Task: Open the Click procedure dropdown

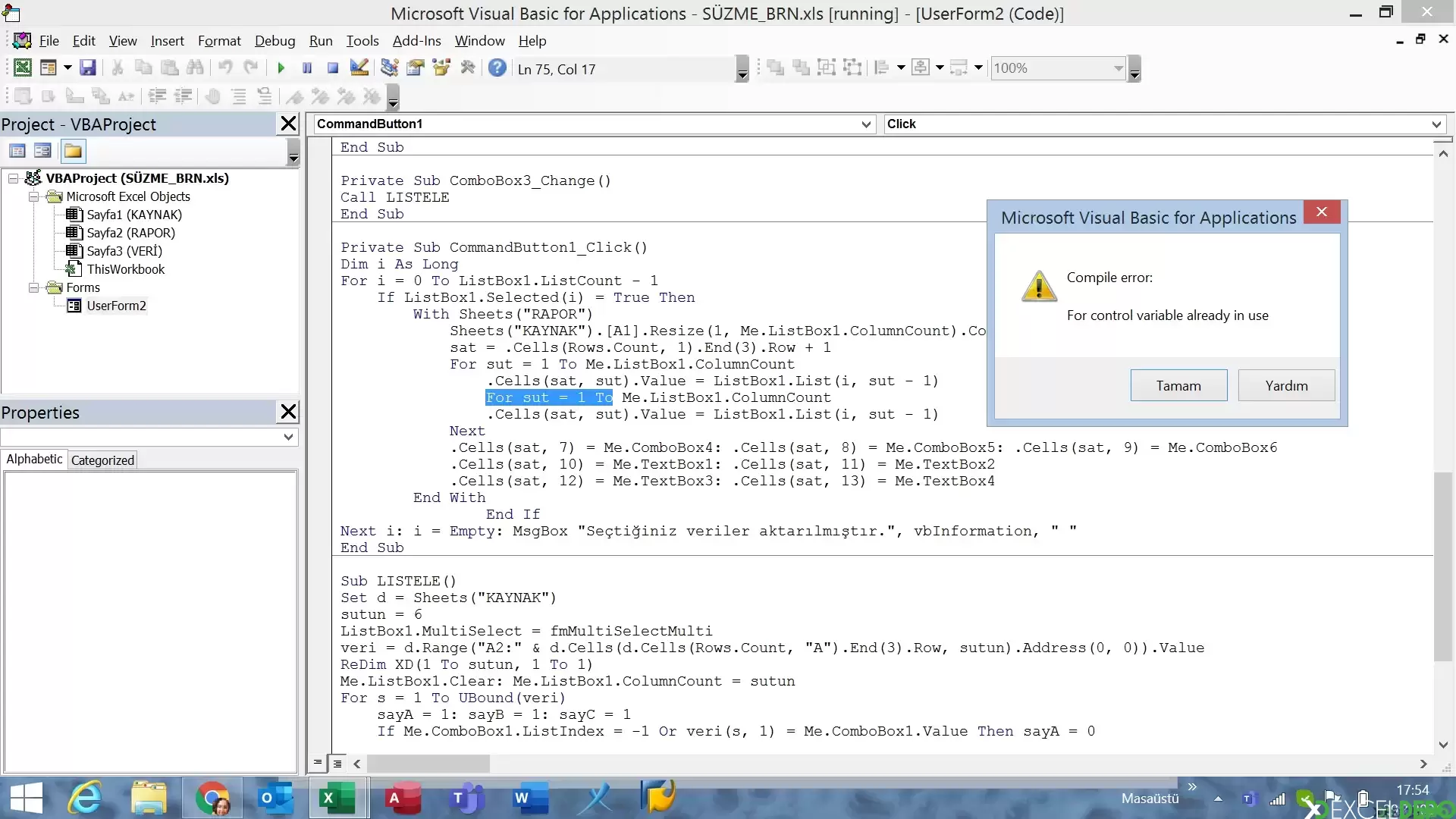Action: 1436,124
